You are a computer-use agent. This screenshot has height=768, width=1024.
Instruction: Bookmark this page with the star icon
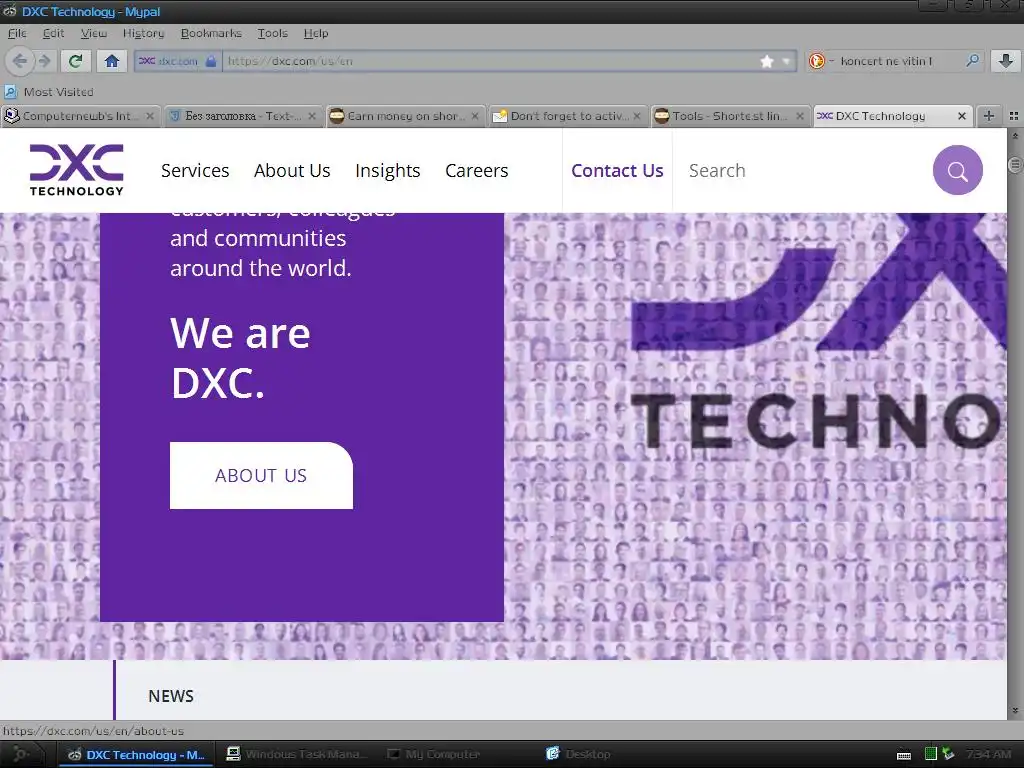(x=767, y=61)
